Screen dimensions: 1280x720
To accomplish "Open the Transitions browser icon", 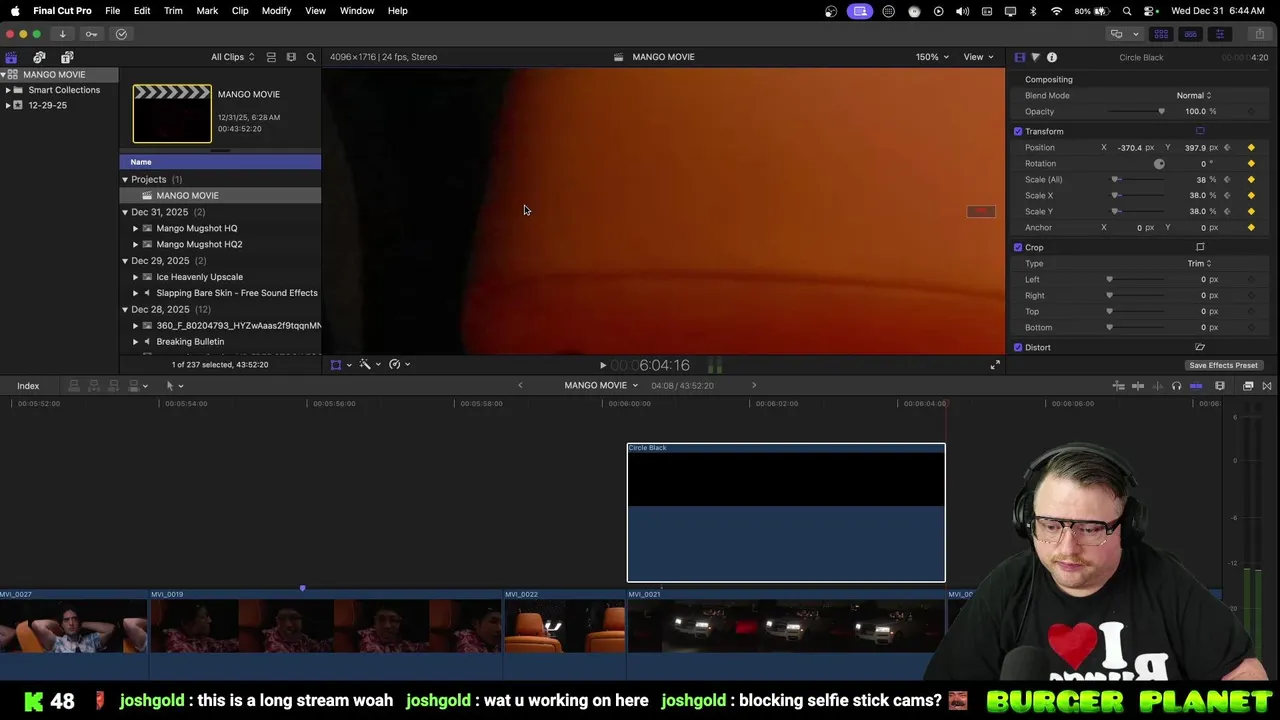I will pos(1267,386).
